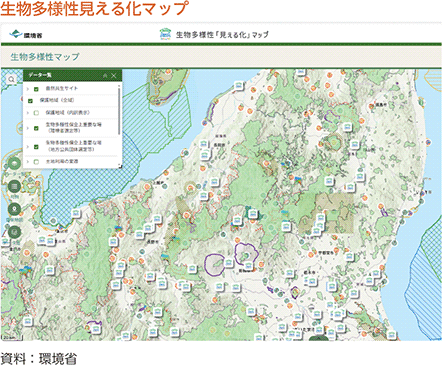Image resolution: width=442 pixels, height=365 pixels.
Task: Click the 自然共生サイト layer name
Action: point(62,89)
